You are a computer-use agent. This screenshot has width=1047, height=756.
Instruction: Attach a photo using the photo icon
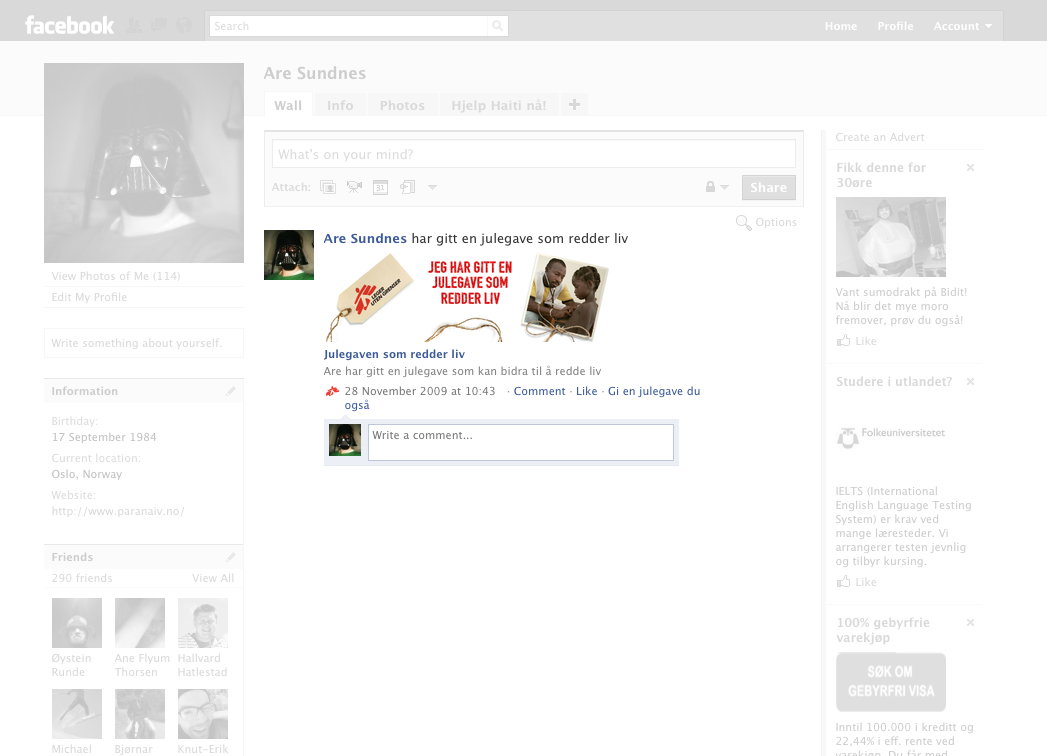328,187
